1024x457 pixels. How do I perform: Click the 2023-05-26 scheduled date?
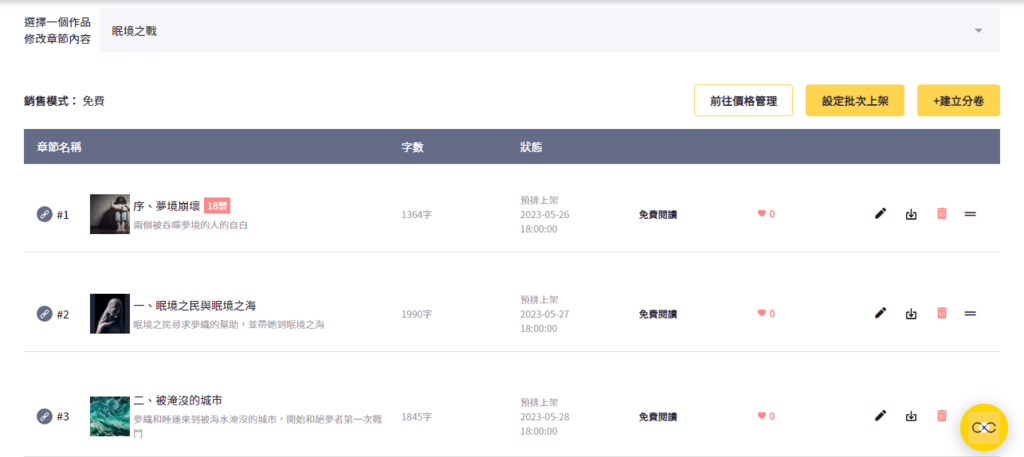545,214
